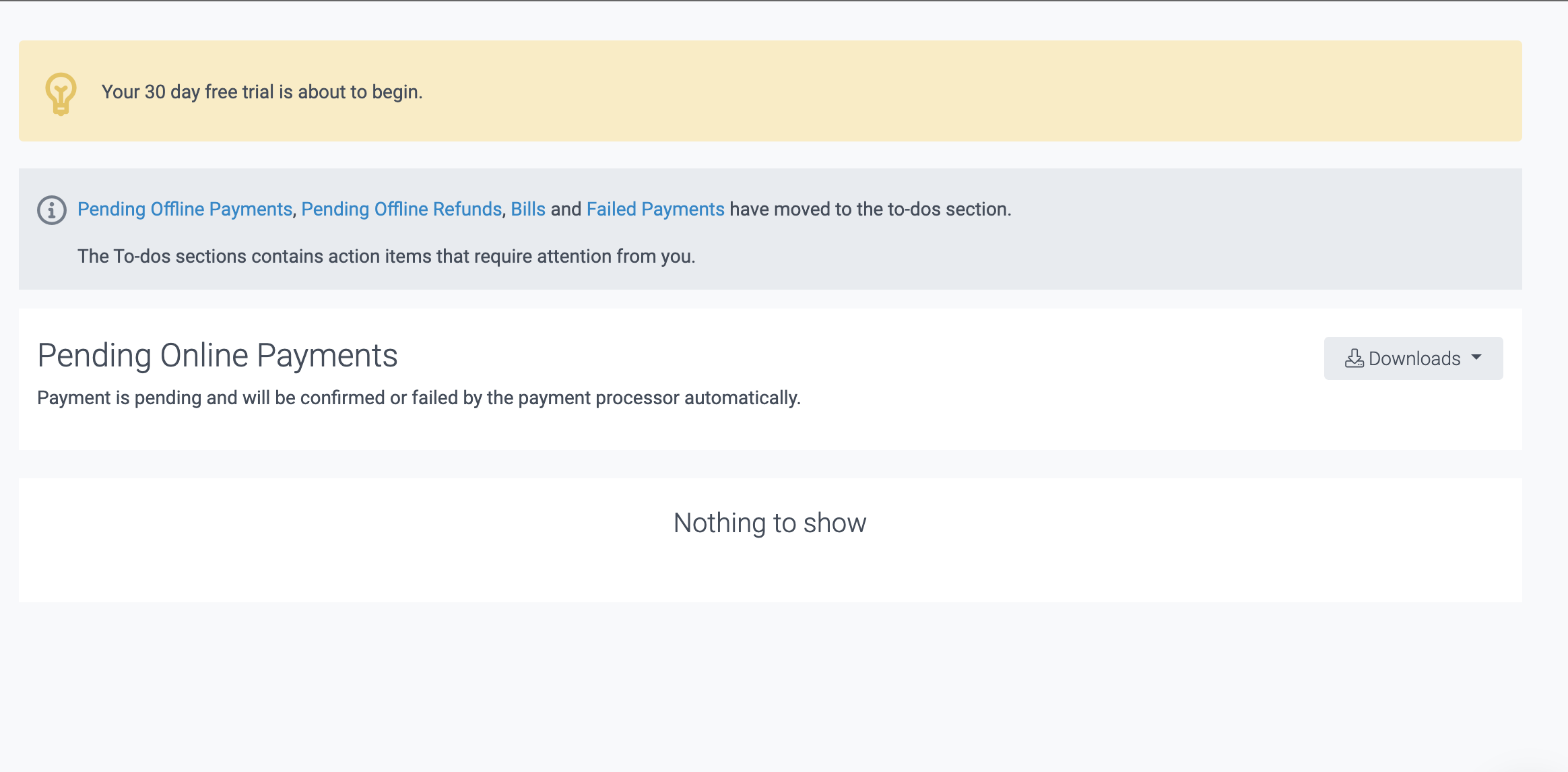
Task: Click the Pending Online Payments heading
Action: (218, 356)
